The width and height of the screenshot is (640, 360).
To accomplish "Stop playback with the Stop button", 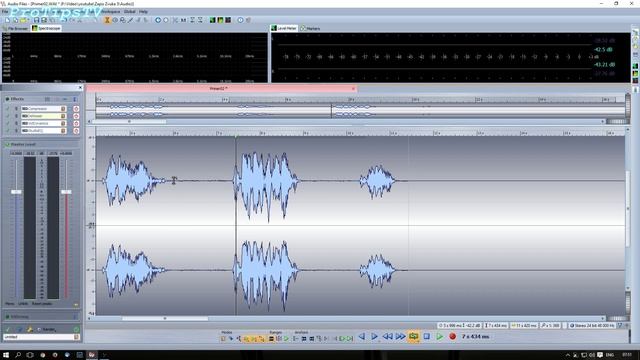I will (427, 337).
